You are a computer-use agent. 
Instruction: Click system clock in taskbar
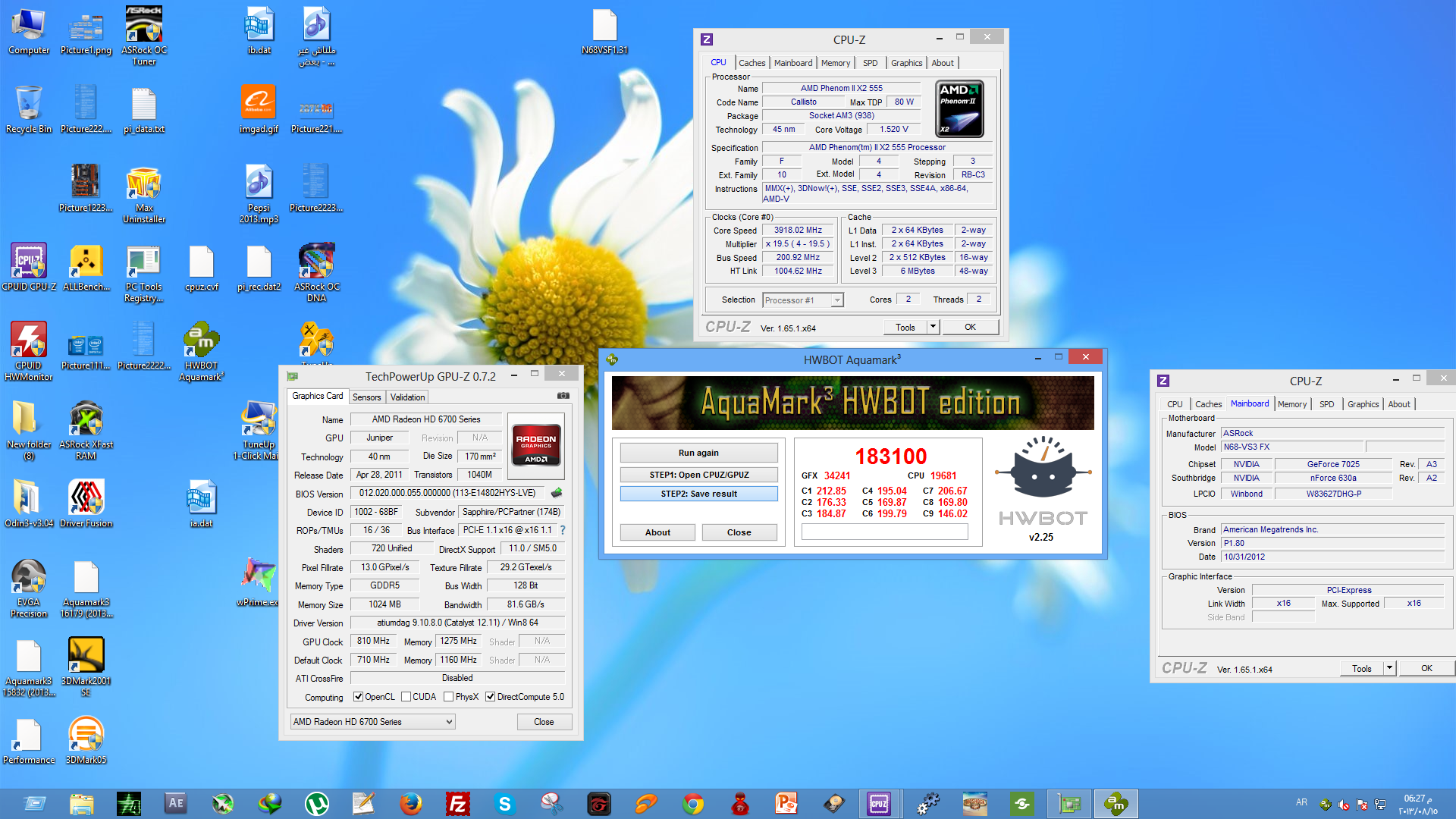click(1417, 804)
